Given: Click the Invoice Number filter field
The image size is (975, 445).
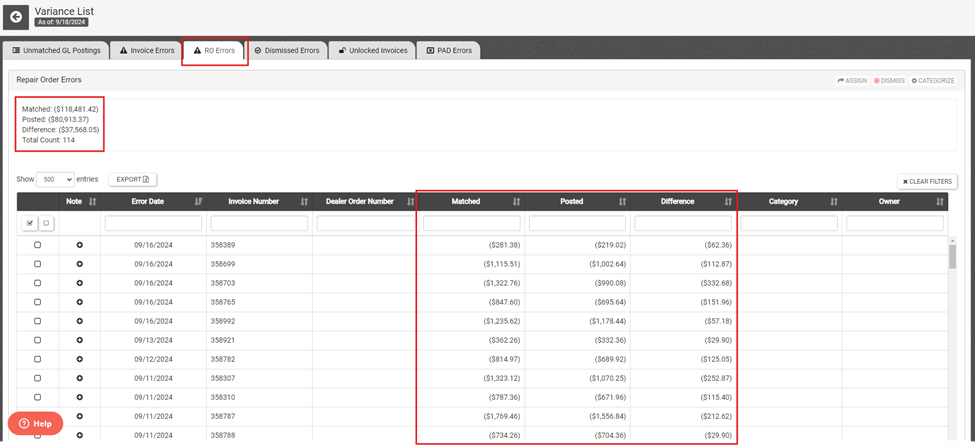Looking at the screenshot, I should point(259,223).
